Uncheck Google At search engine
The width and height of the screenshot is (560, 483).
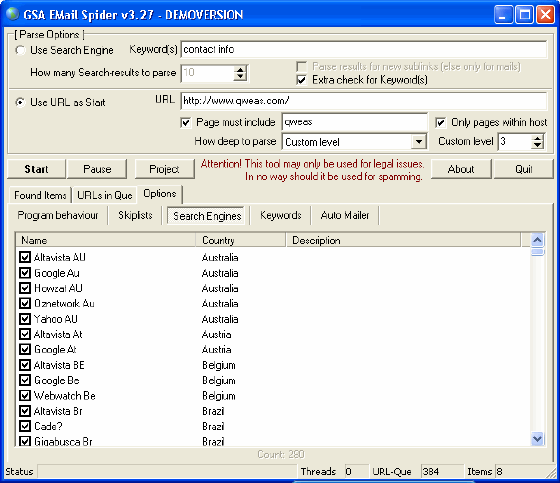[x=25, y=349]
